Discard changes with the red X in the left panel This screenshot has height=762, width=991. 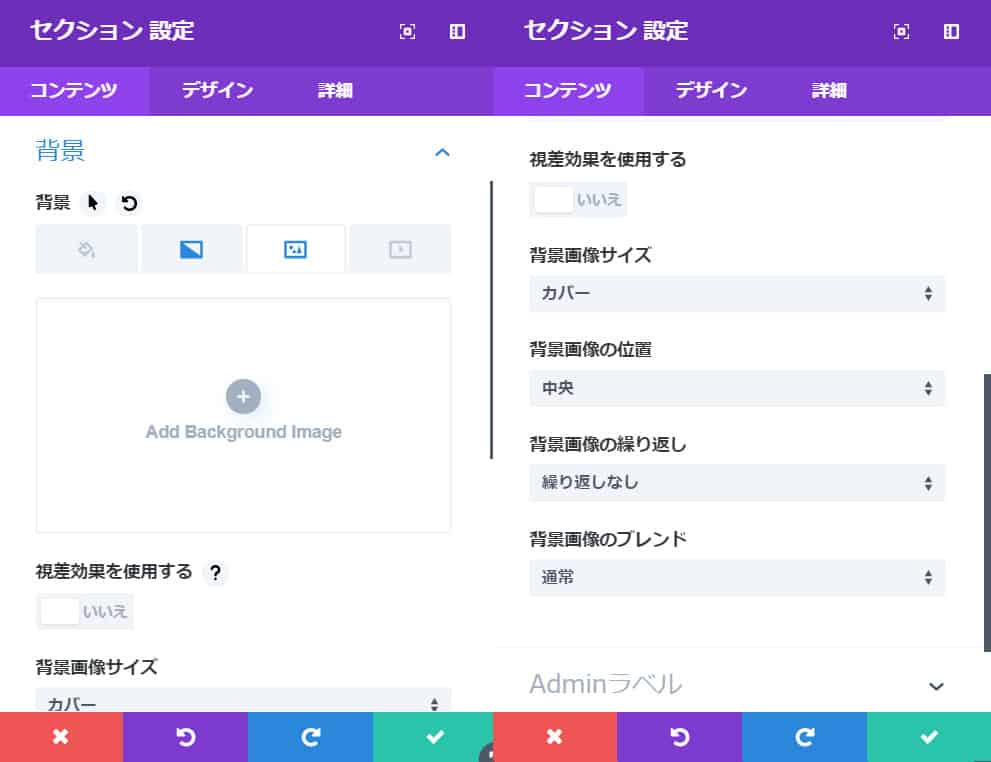coord(61,737)
